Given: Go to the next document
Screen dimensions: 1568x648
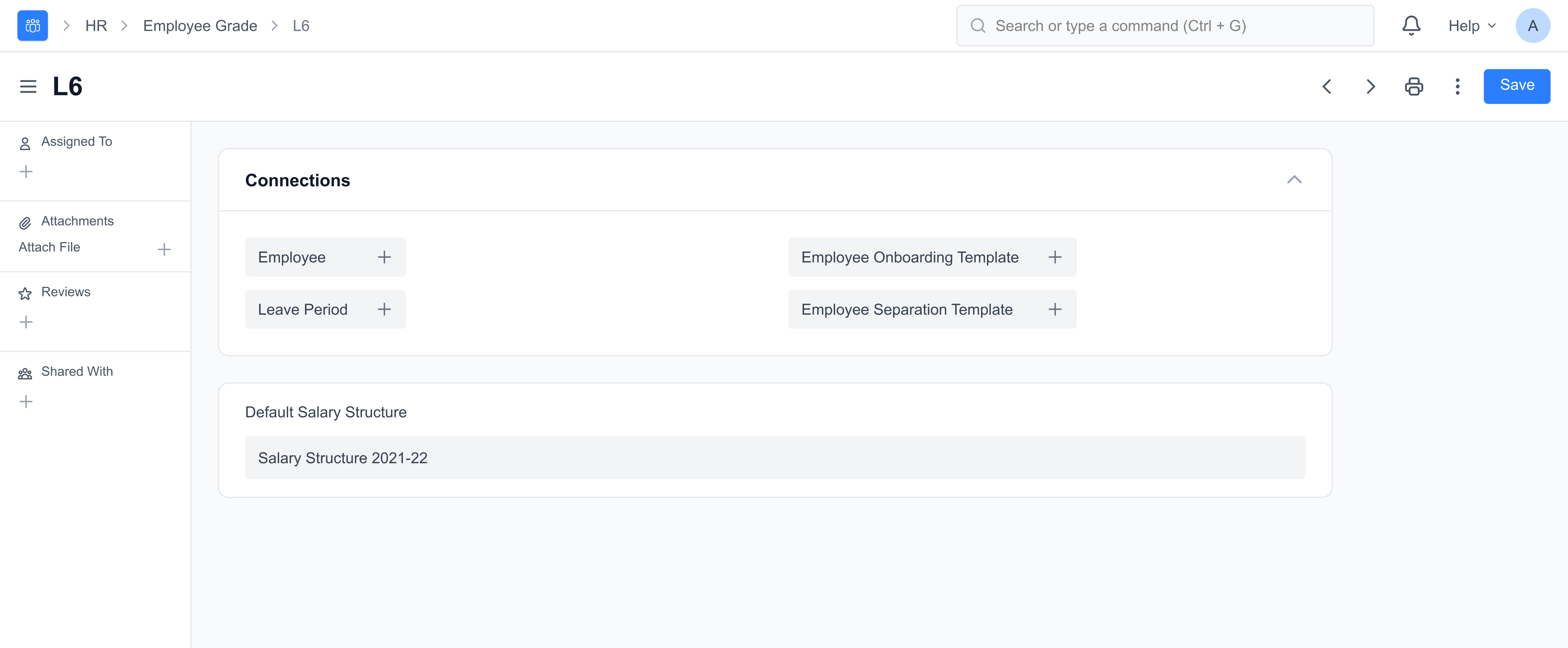Looking at the screenshot, I should (x=1370, y=86).
